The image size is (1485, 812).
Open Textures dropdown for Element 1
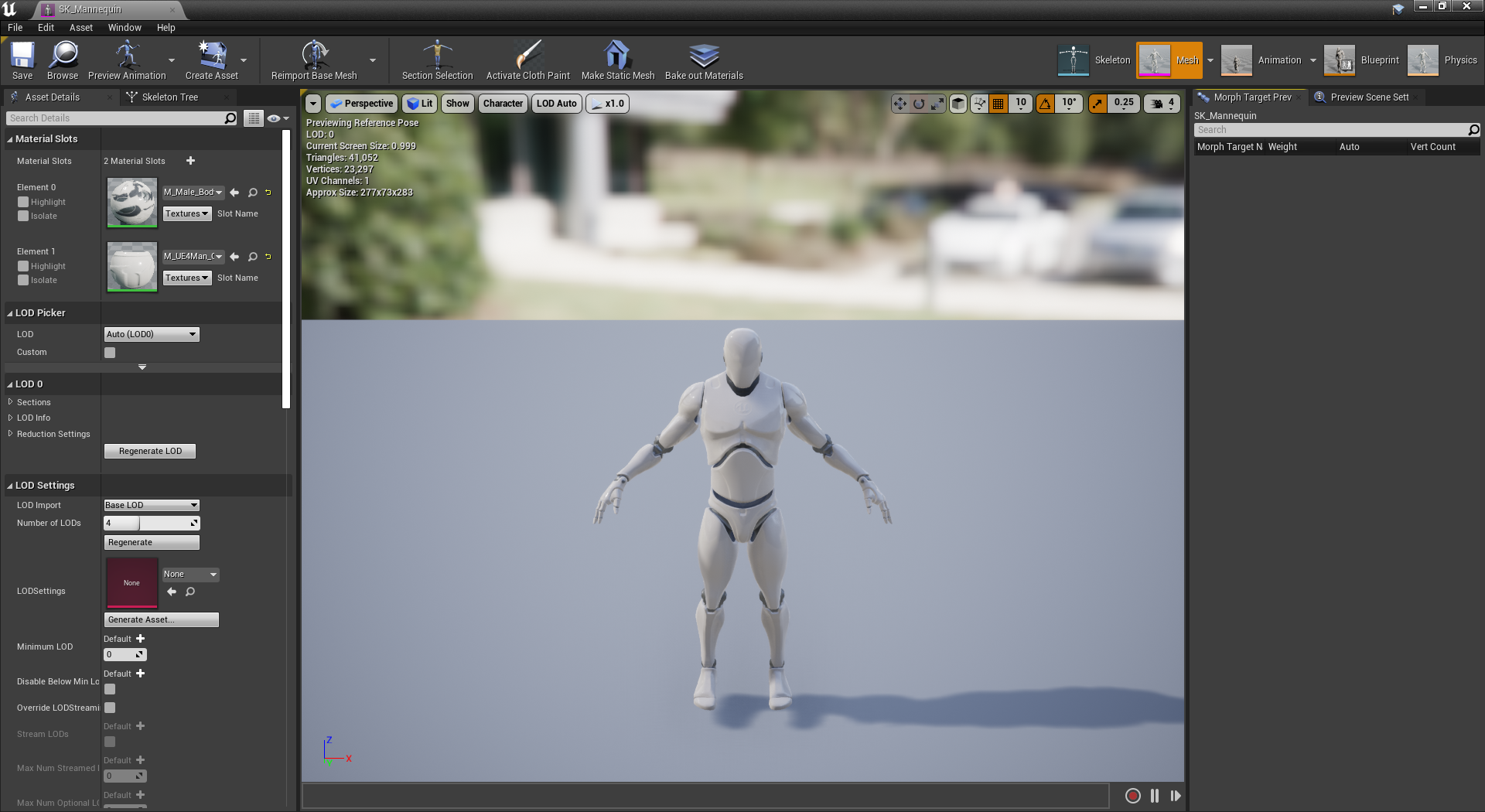pyautogui.click(x=187, y=278)
